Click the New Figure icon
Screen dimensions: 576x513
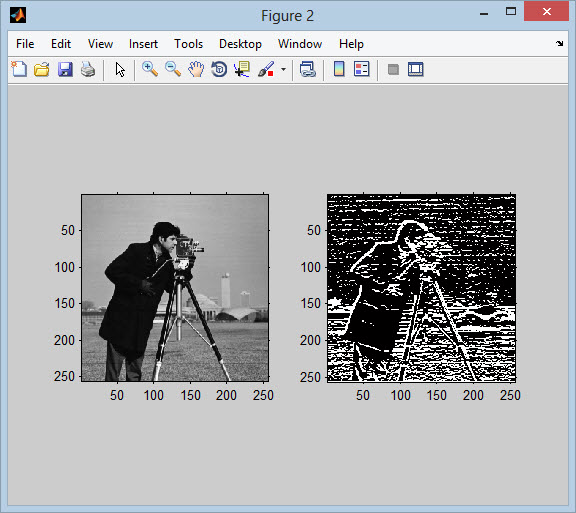(19, 69)
